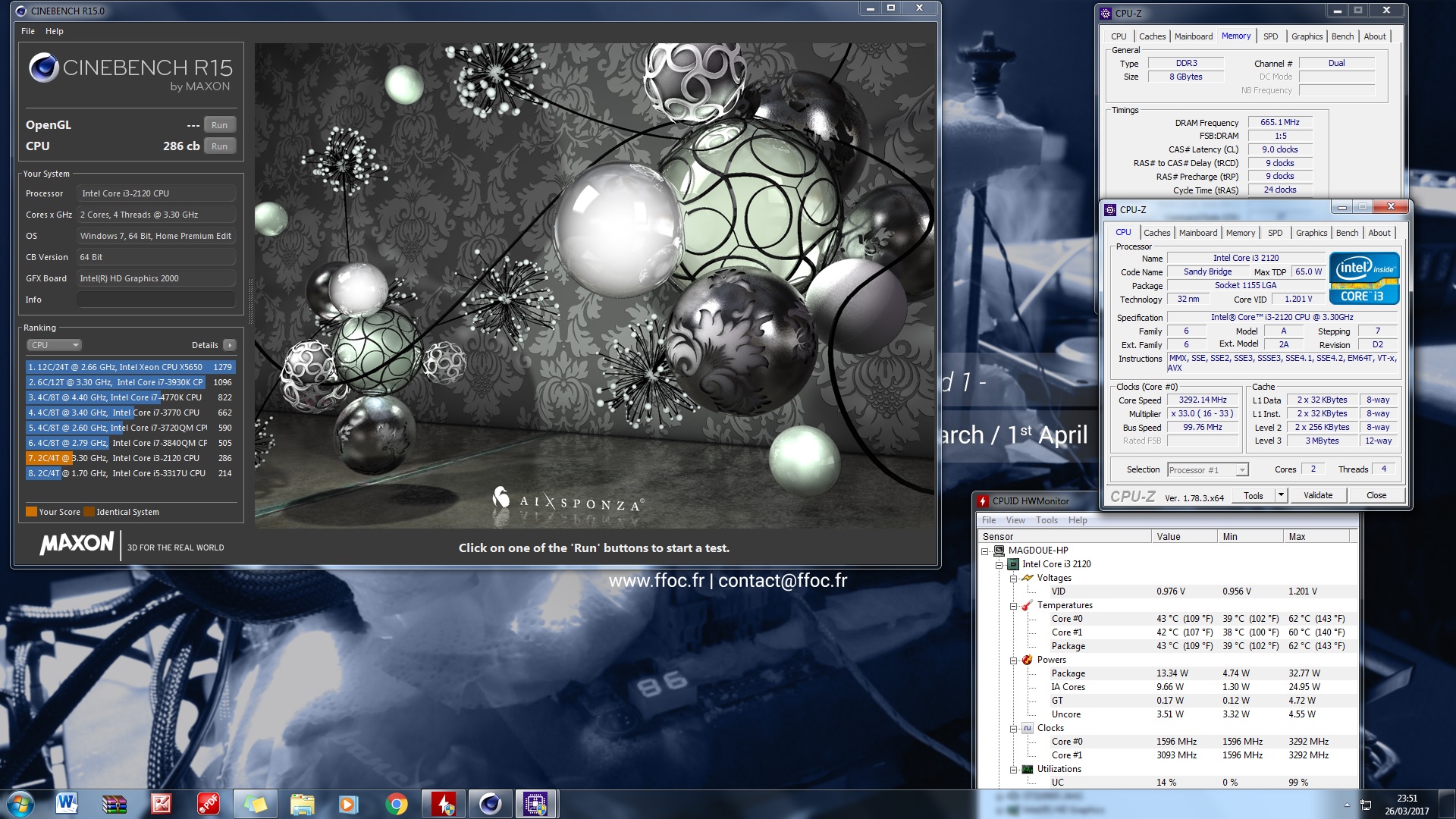
Task: Run the OpenGL benchmark
Action: tap(219, 125)
